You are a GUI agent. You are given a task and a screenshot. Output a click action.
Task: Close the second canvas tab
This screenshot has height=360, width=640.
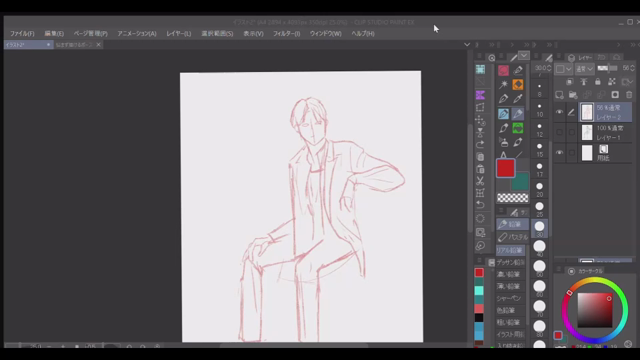click(x=98, y=44)
